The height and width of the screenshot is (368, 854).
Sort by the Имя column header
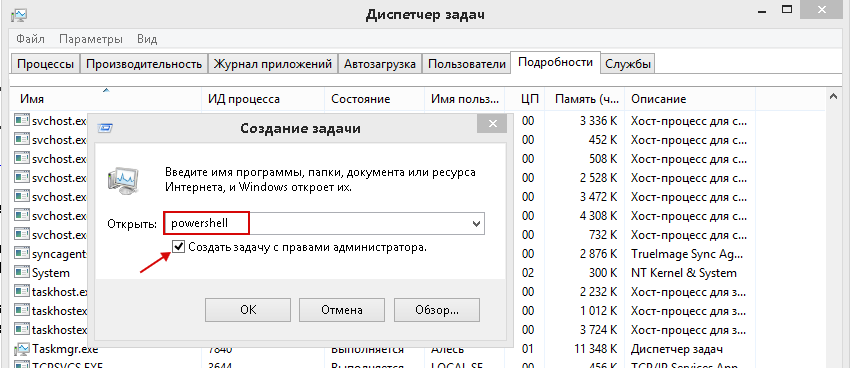(106, 99)
